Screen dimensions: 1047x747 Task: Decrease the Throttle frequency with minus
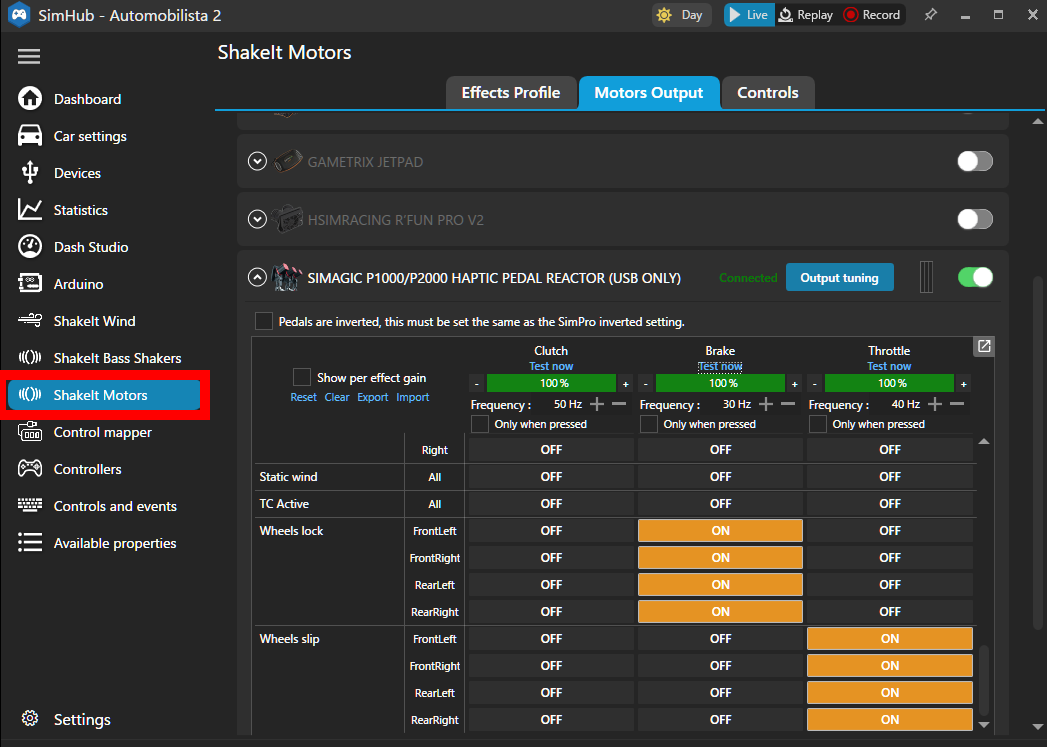(x=957, y=404)
